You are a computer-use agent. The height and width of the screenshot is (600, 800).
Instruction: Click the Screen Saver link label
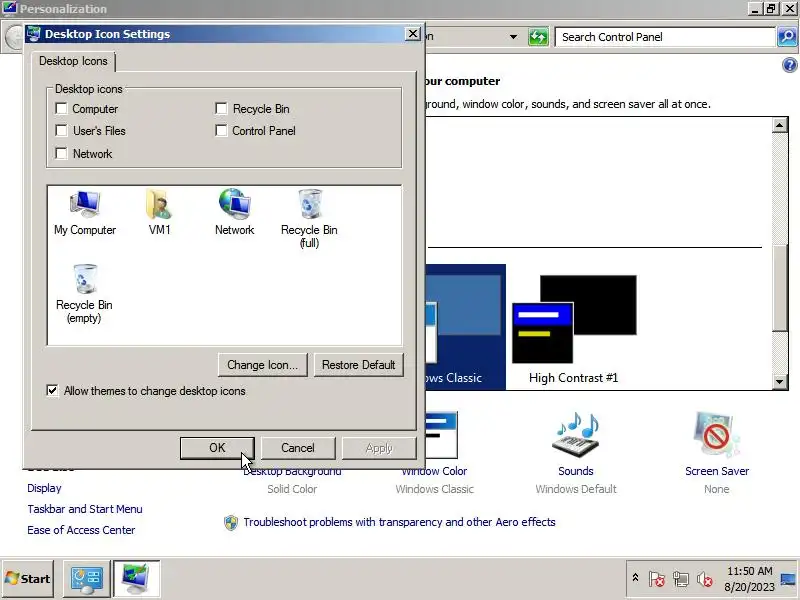(716, 471)
